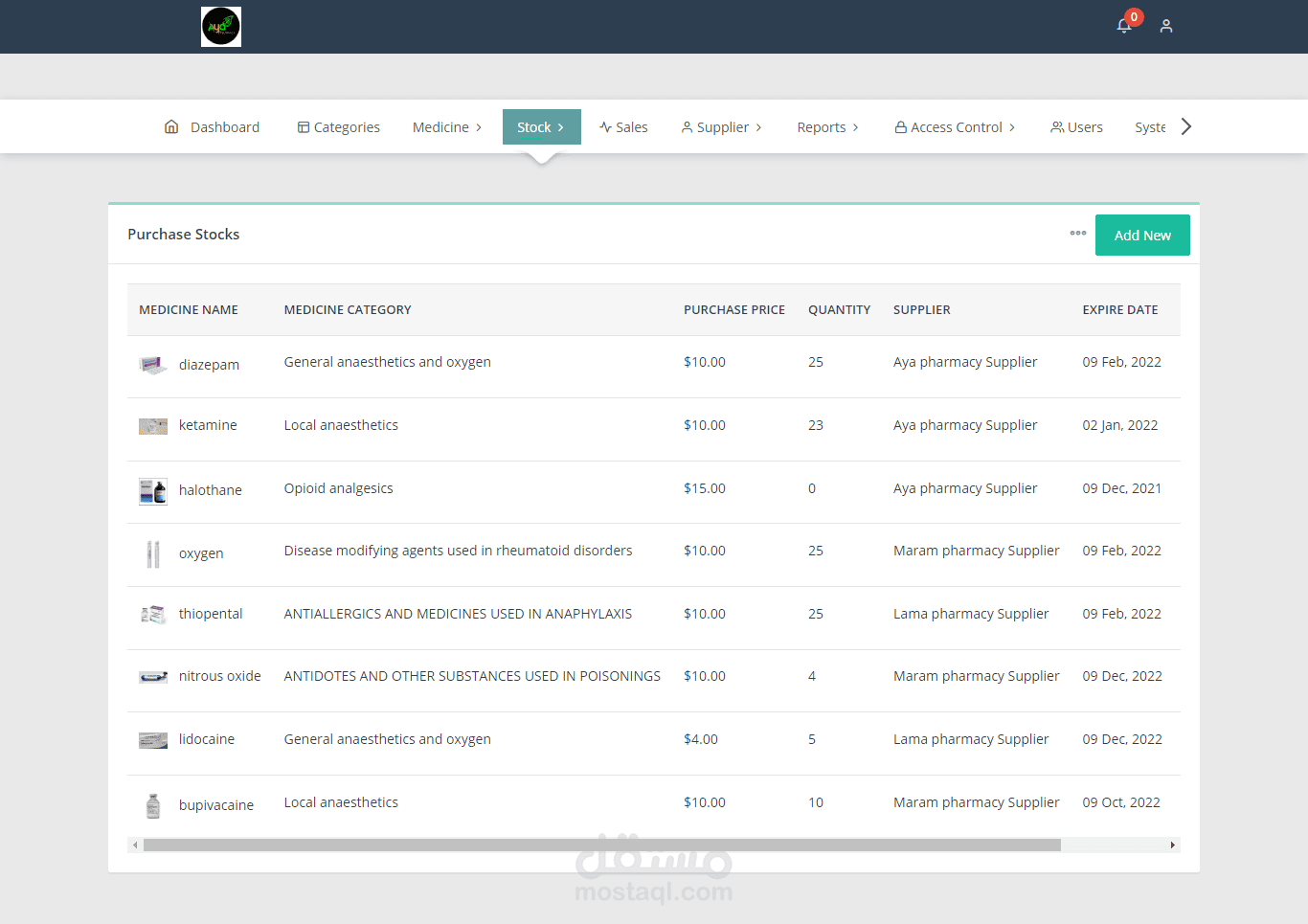
Task: Click the bupivacaine bottle image
Action: tap(153, 805)
